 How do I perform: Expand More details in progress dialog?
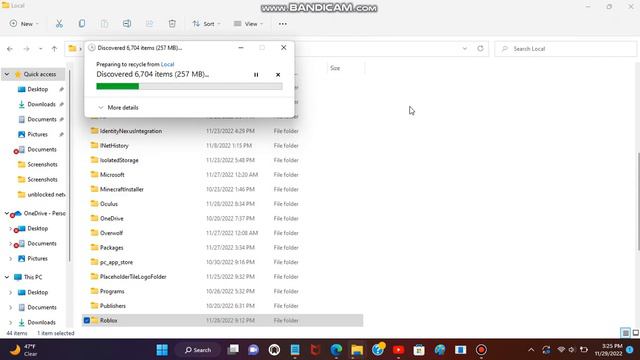[118, 107]
